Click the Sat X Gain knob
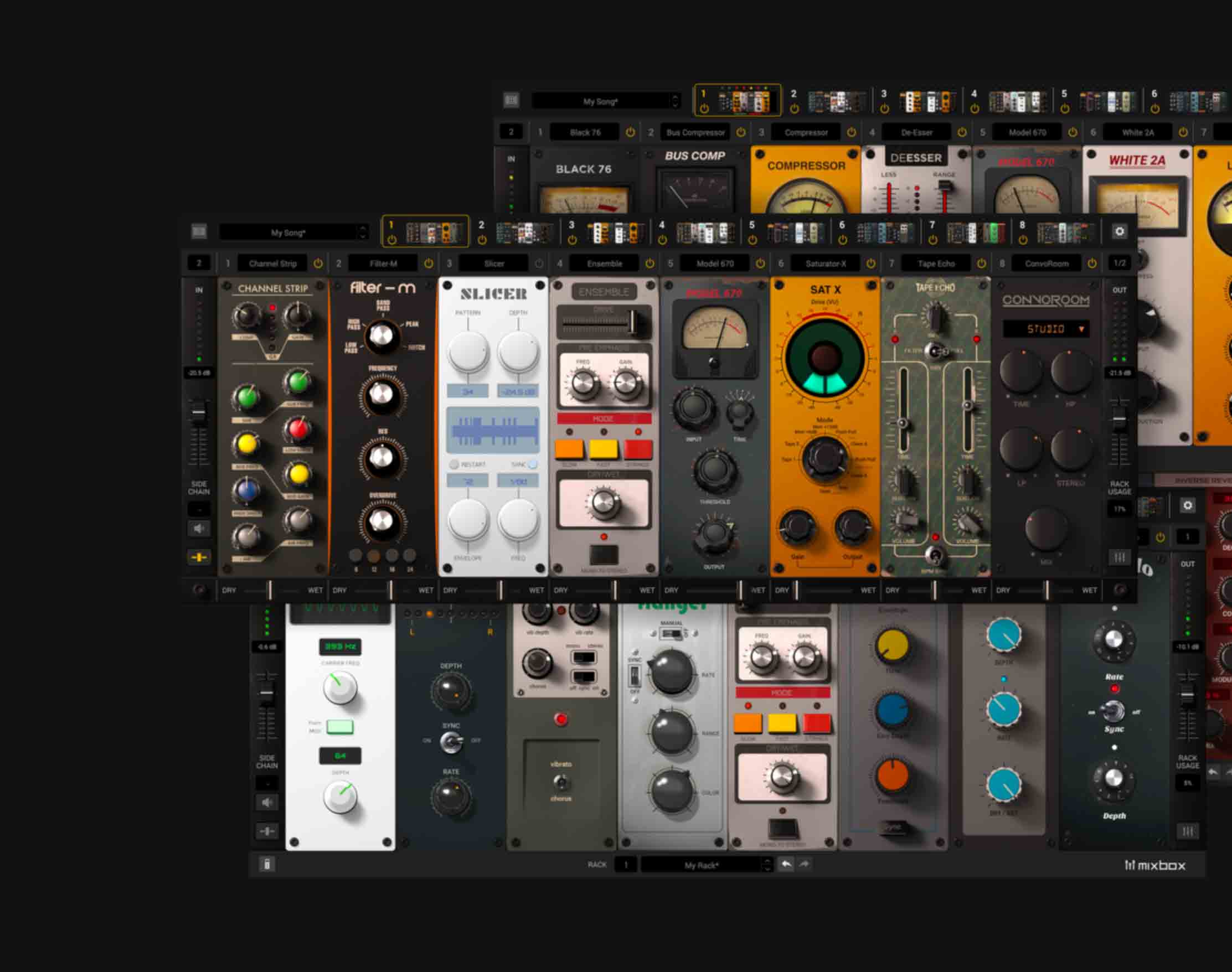 (x=796, y=526)
